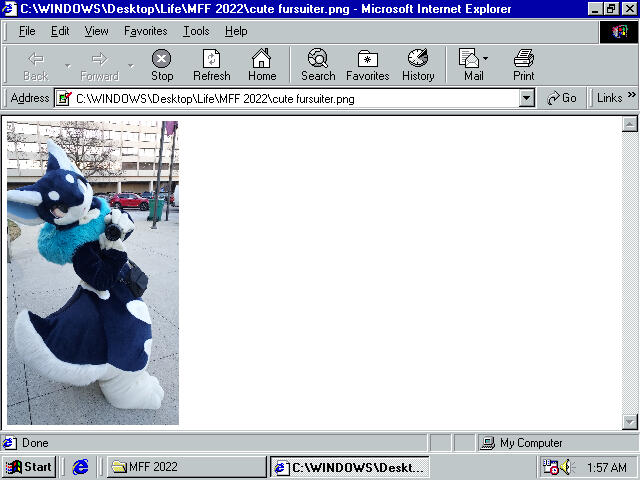
Task: Open the File menu
Action: pyautogui.click(x=27, y=31)
